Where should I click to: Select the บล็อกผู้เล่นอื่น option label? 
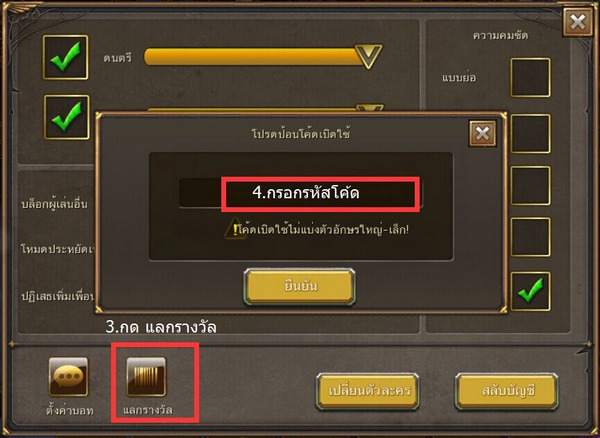pos(54,204)
